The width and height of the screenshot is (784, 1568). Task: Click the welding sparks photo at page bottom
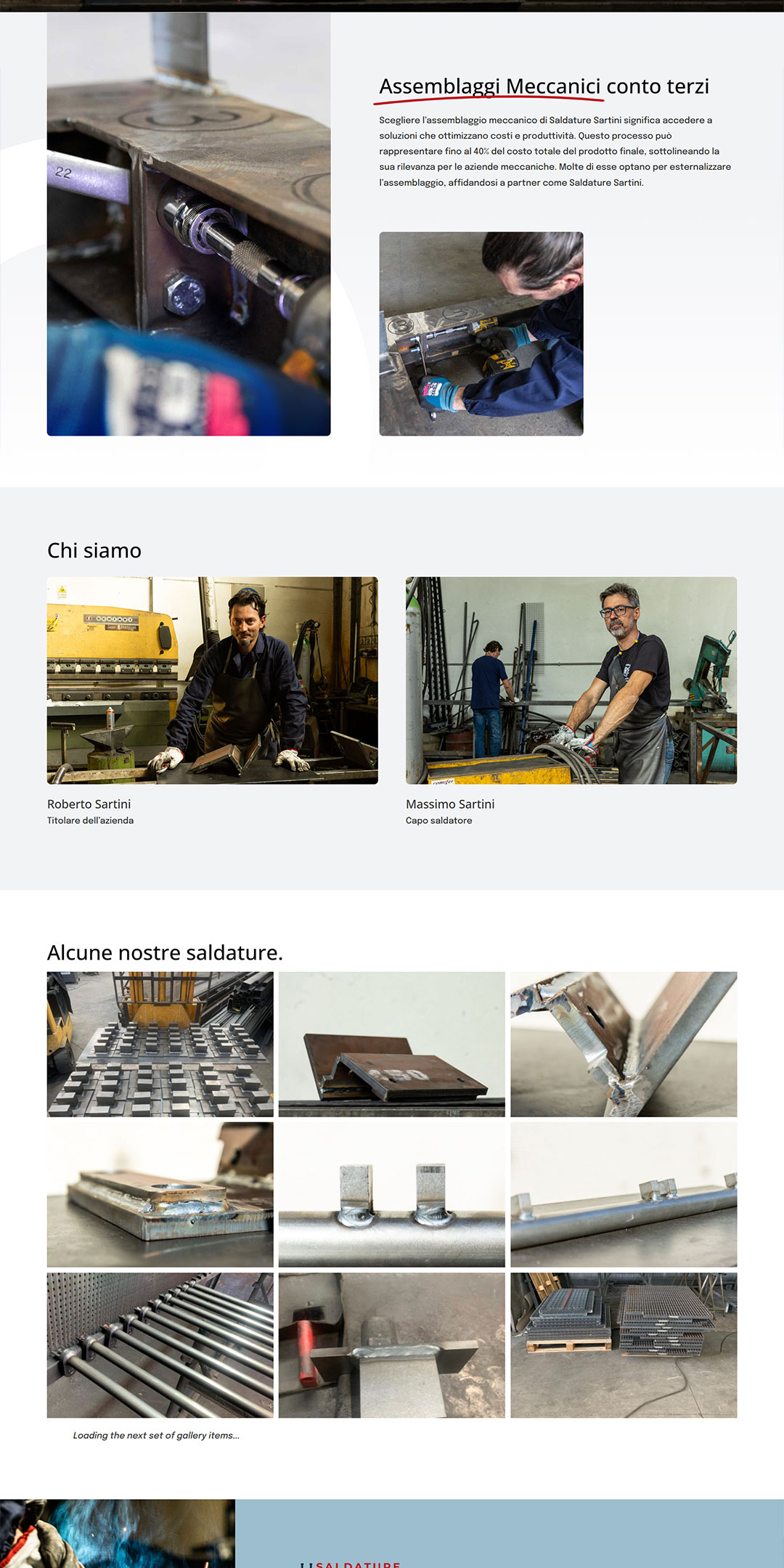click(118, 1533)
